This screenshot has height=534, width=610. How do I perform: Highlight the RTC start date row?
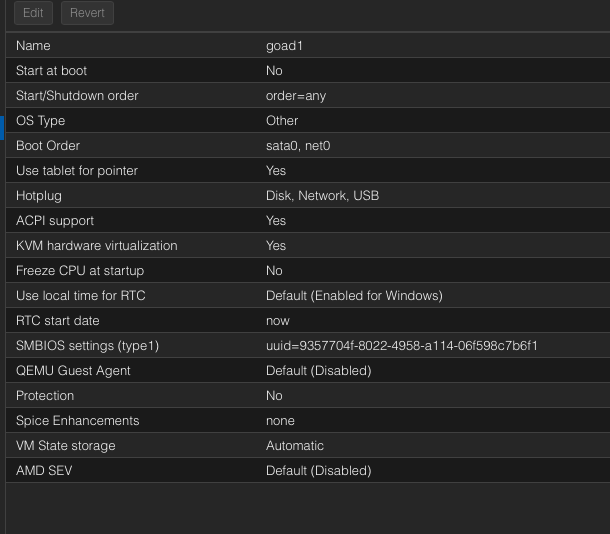(x=300, y=321)
